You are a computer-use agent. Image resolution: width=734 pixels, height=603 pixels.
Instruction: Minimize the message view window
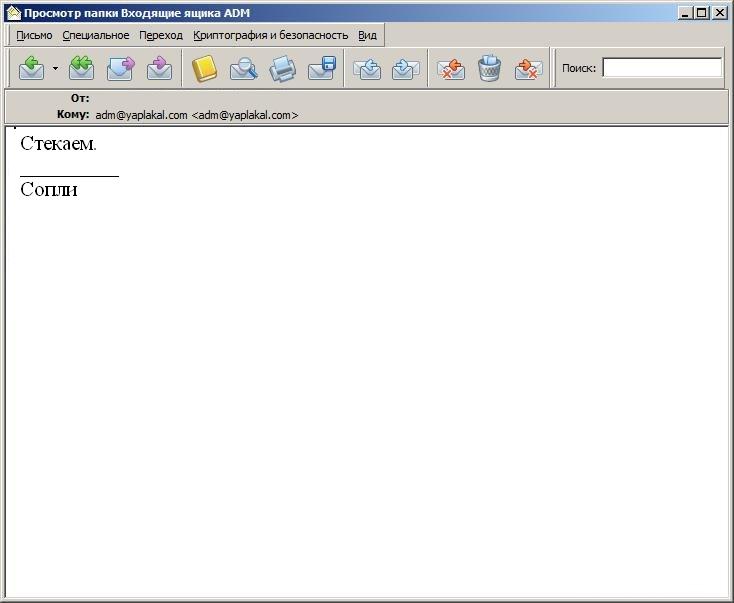(x=685, y=13)
